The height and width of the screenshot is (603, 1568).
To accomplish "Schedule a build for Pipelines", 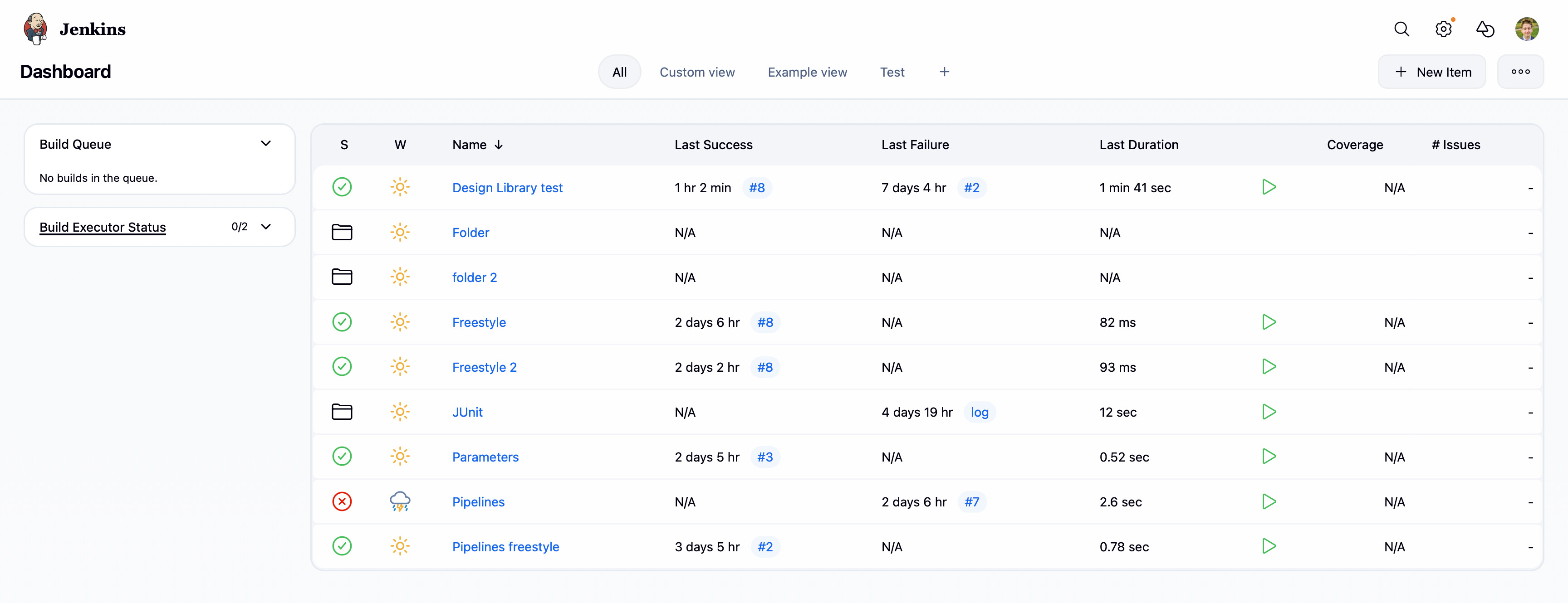I will 1269,501.
